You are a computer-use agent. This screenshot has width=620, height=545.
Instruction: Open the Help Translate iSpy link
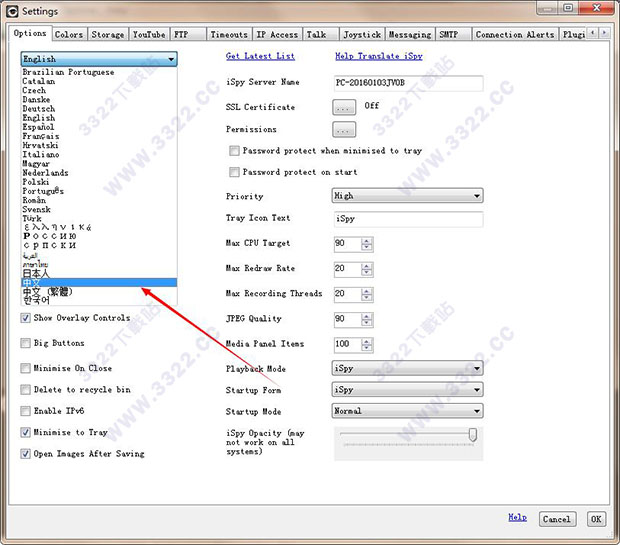pyautogui.click(x=379, y=56)
